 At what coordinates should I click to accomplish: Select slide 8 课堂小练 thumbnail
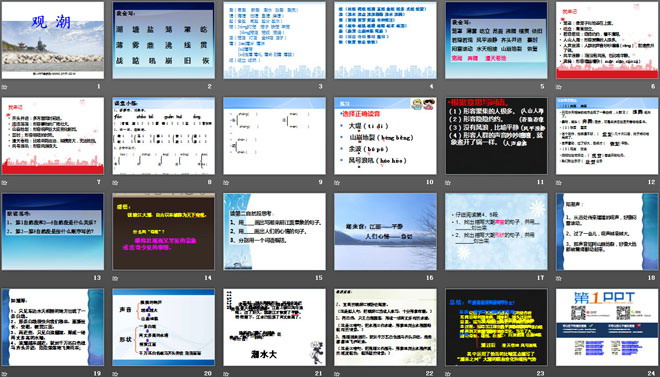163,136
